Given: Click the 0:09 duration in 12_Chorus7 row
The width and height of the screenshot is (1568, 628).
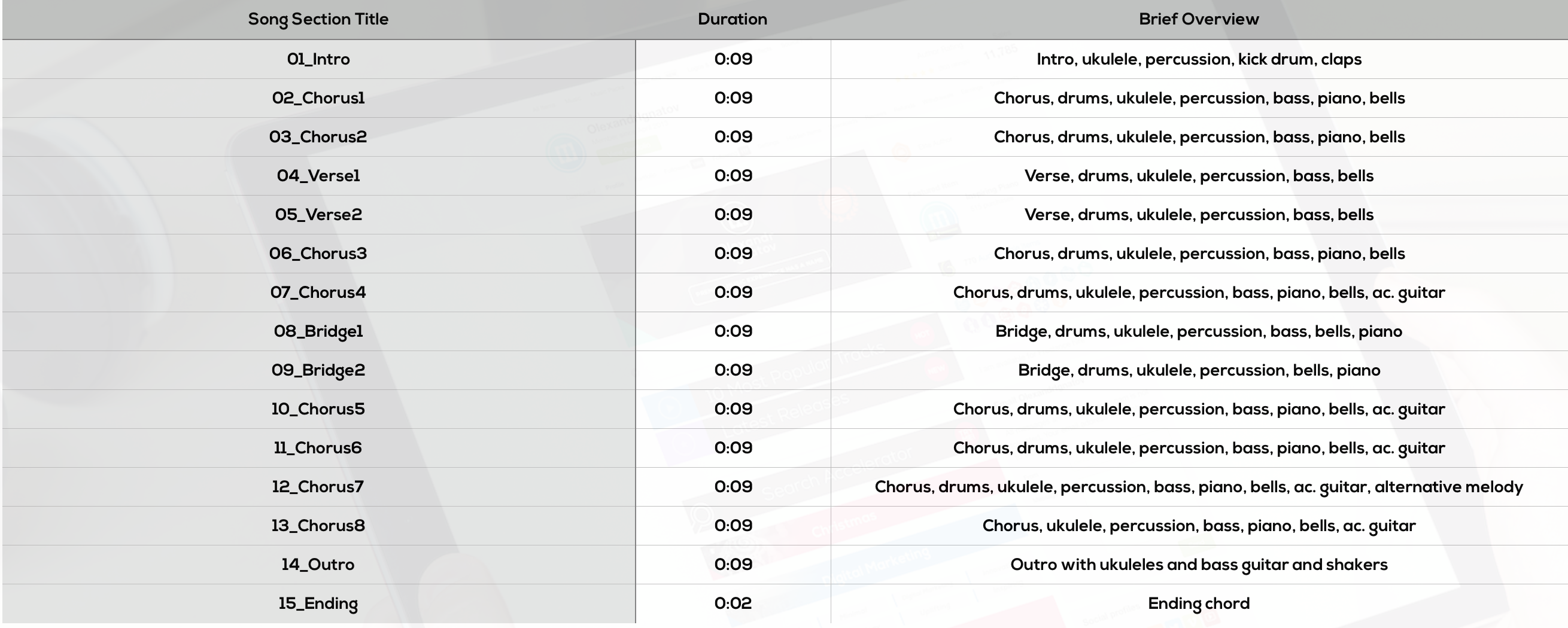Looking at the screenshot, I should tap(734, 487).
